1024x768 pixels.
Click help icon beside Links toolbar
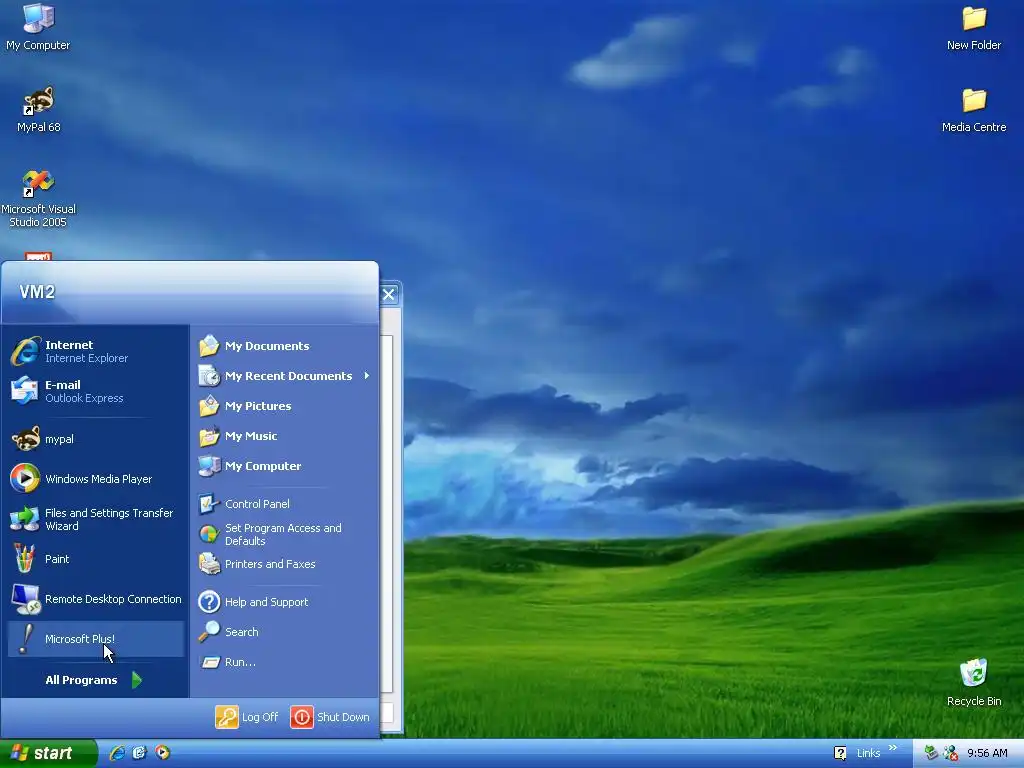(x=840, y=753)
